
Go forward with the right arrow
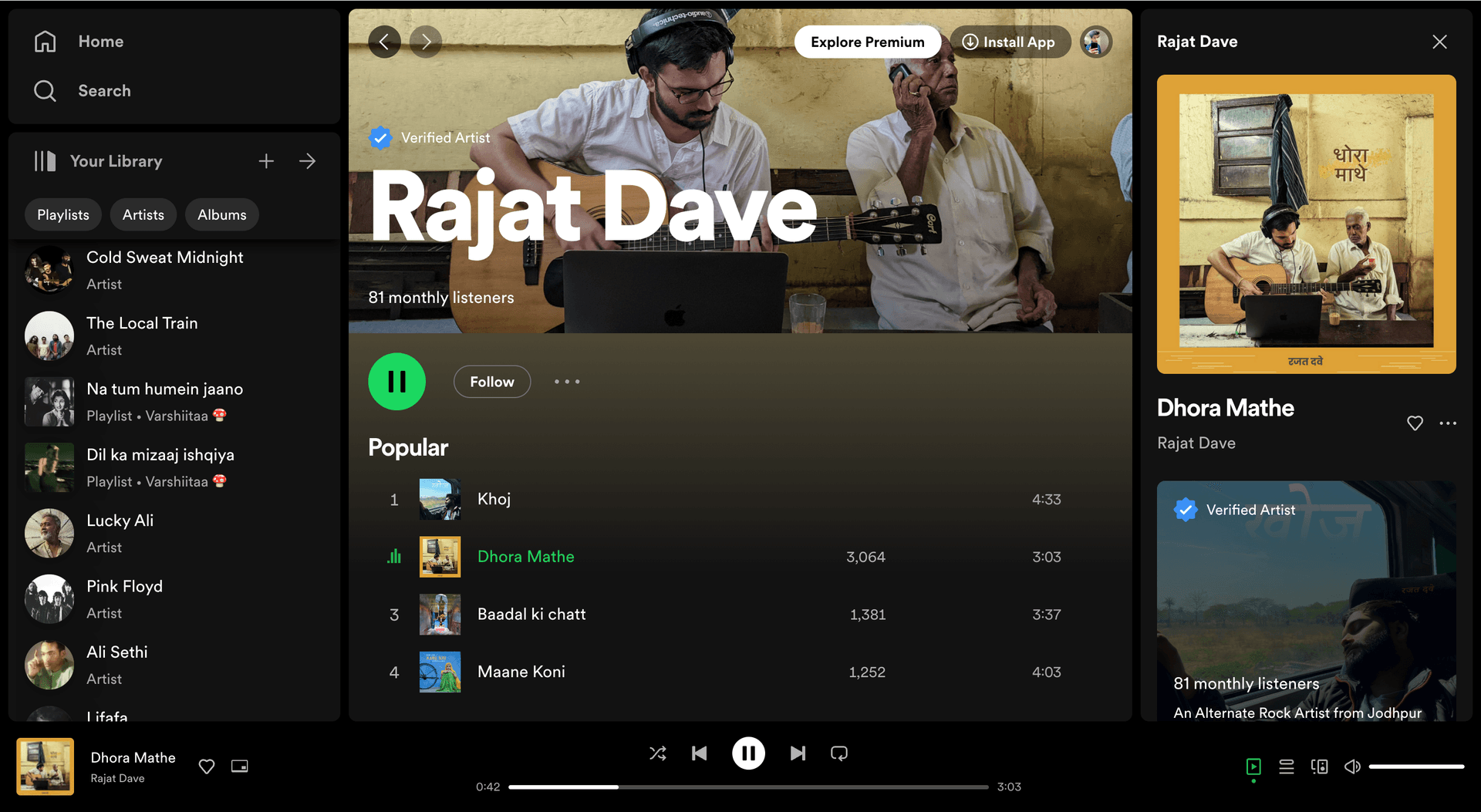click(426, 42)
